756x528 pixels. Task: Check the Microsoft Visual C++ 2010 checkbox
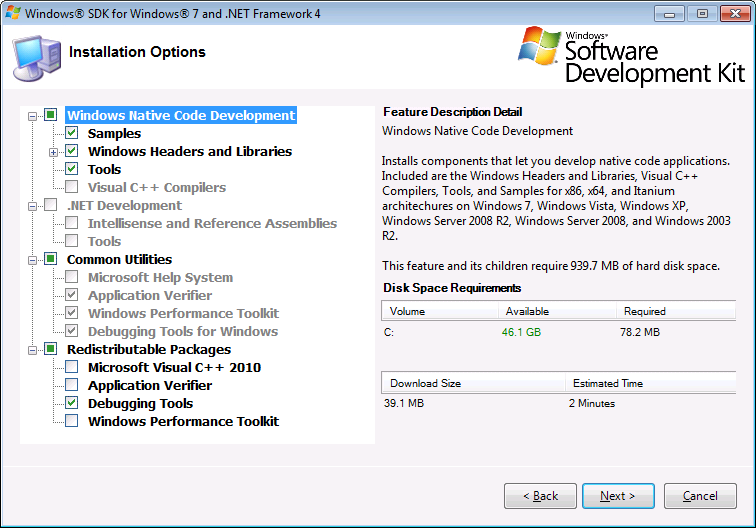pos(72,367)
